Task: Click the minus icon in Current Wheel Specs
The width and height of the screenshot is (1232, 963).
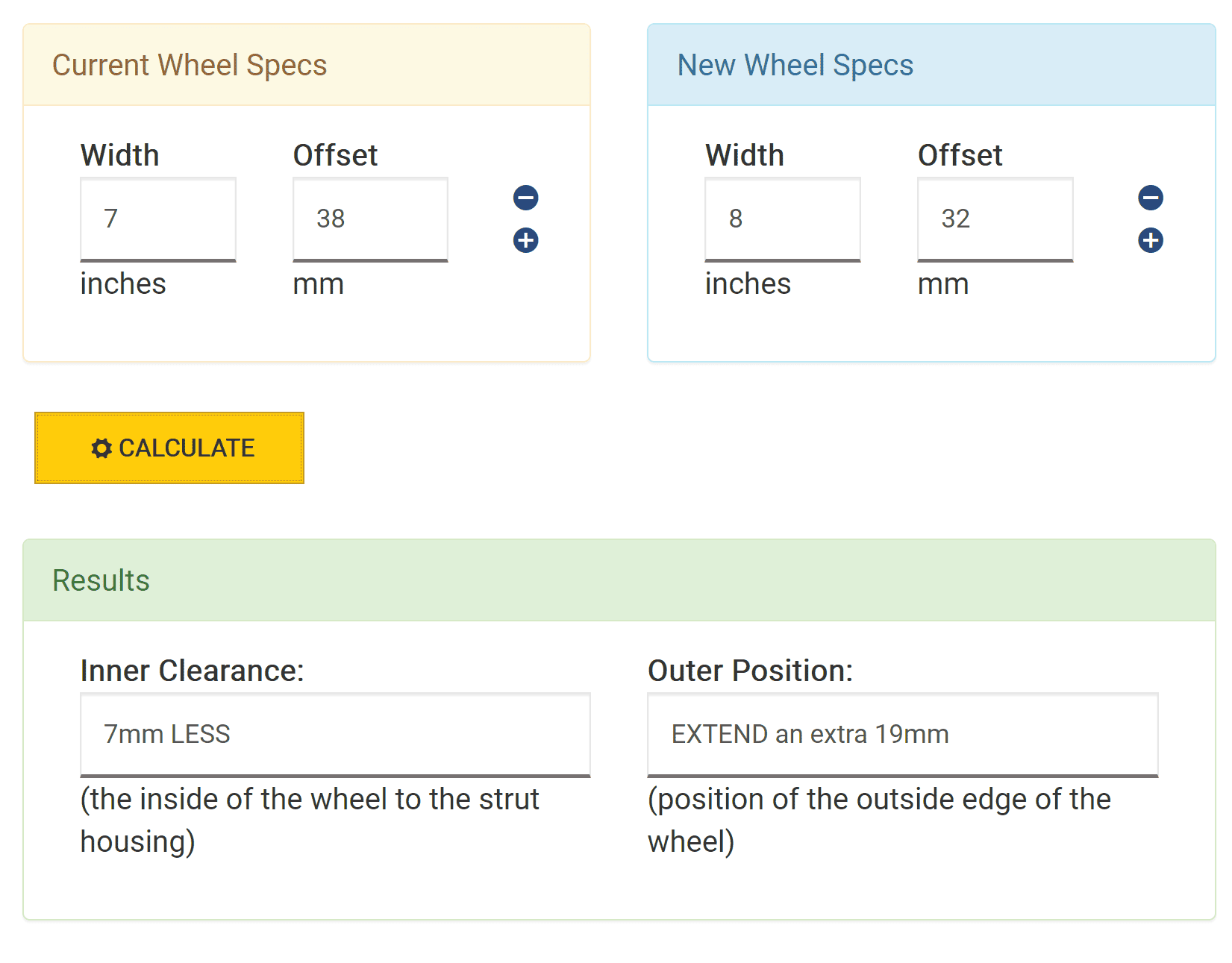Action: (x=525, y=198)
